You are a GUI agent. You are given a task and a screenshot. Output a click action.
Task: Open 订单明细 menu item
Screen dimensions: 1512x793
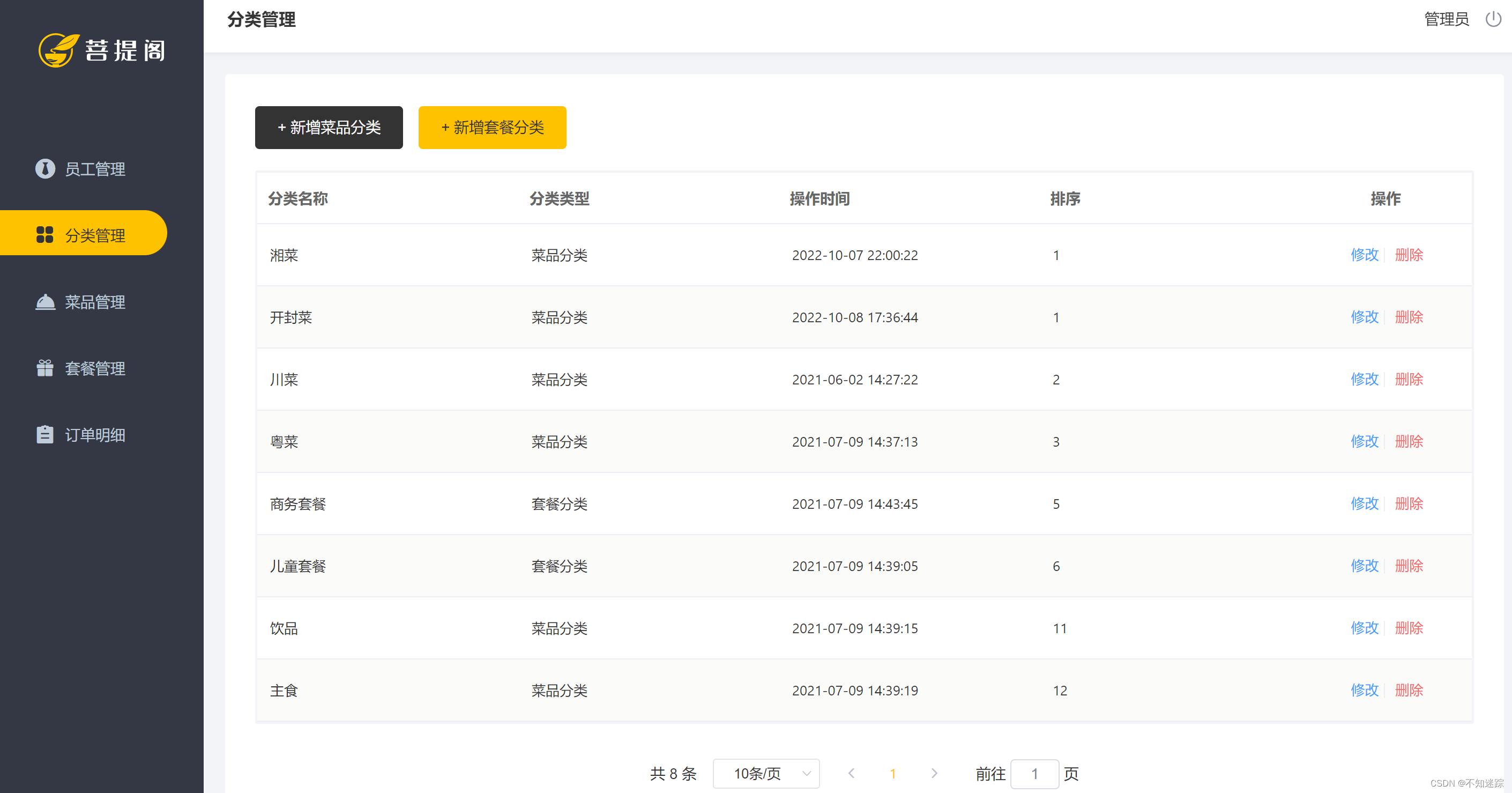point(94,435)
